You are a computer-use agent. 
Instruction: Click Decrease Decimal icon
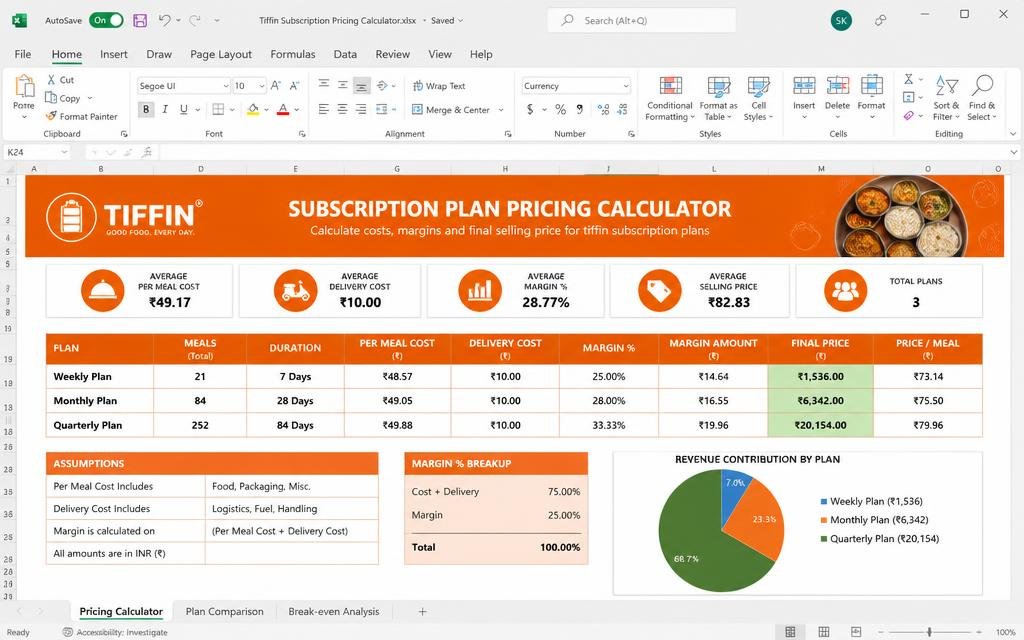click(622, 109)
